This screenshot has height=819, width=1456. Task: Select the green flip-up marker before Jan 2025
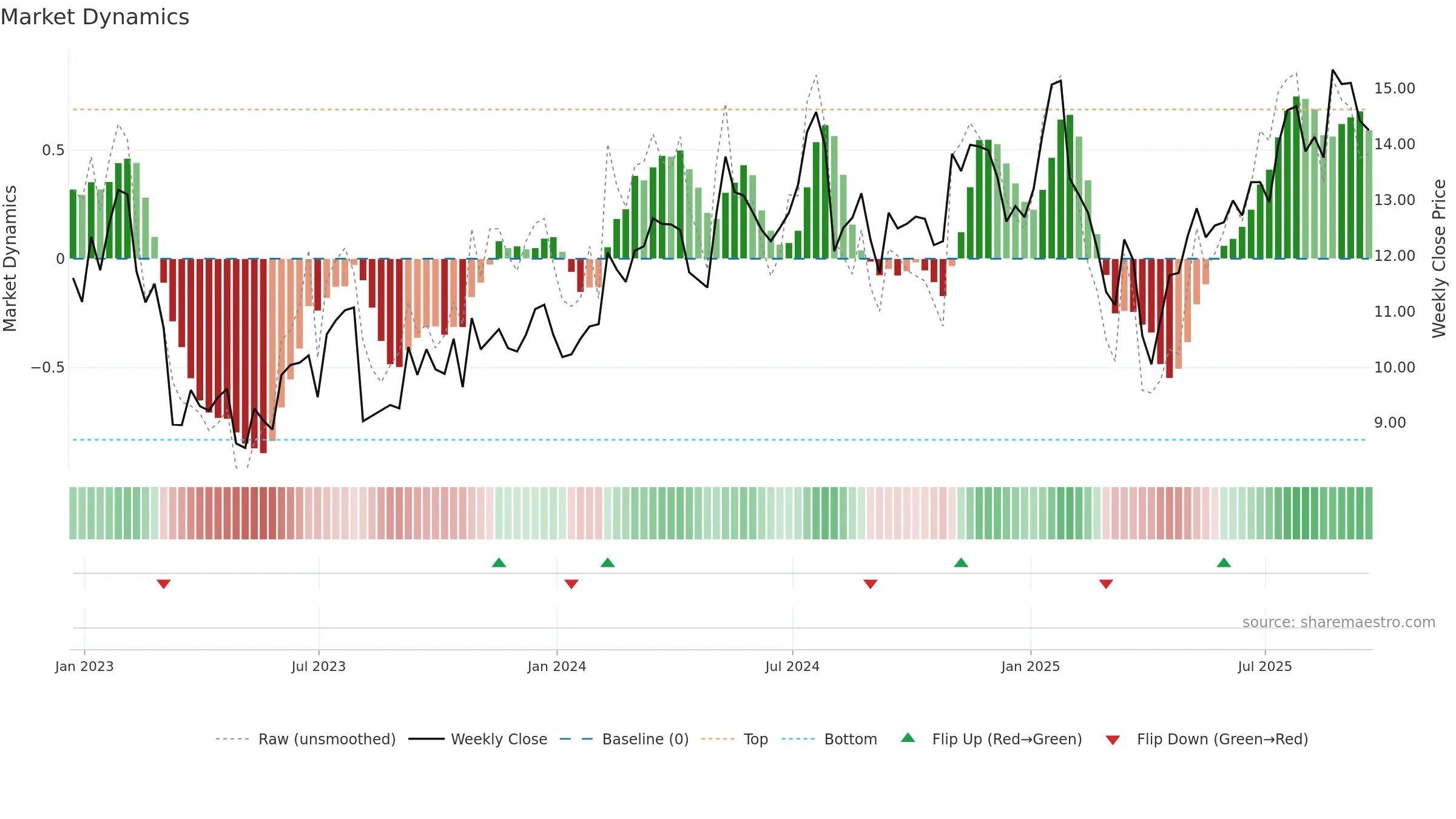click(961, 562)
